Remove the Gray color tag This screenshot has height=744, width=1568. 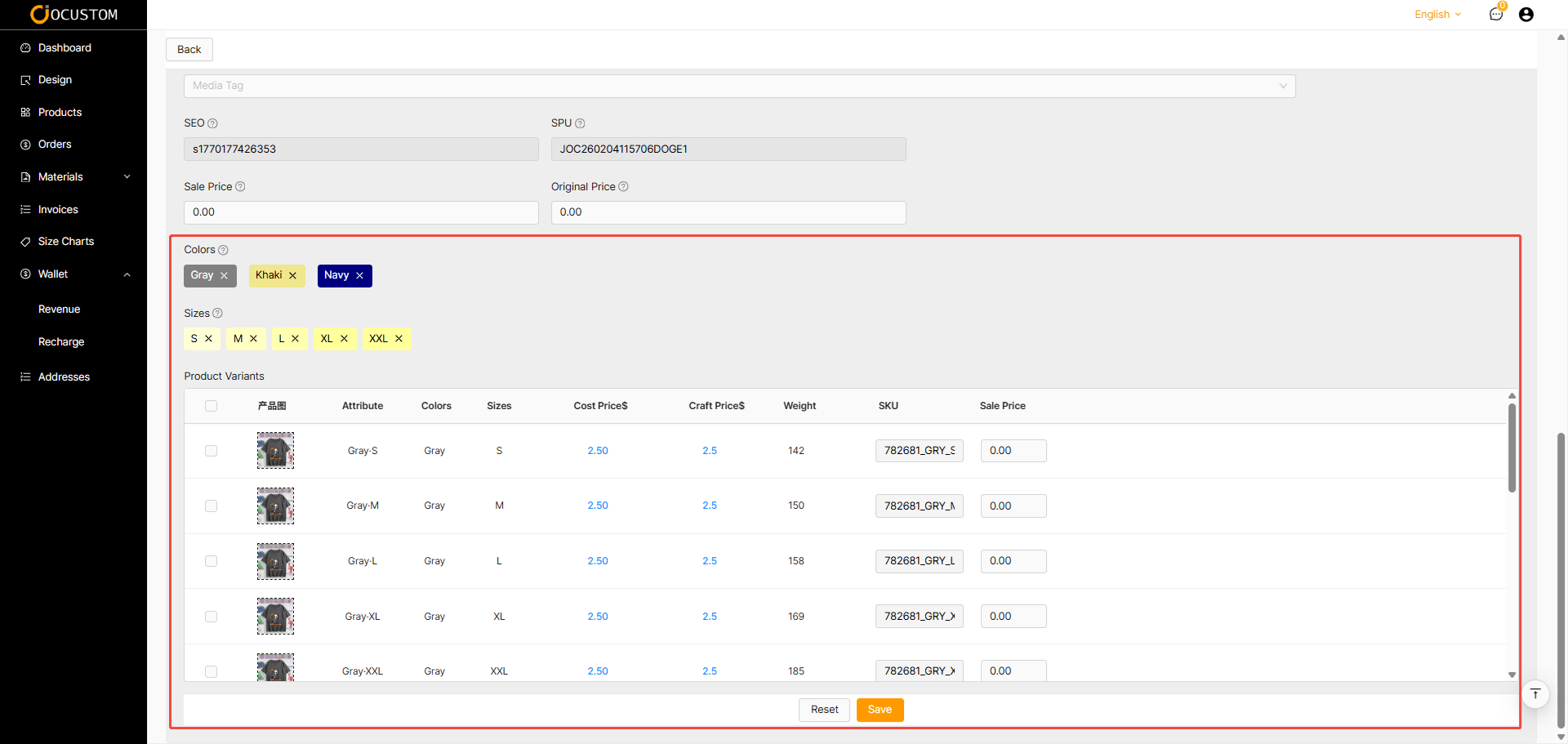coord(224,276)
